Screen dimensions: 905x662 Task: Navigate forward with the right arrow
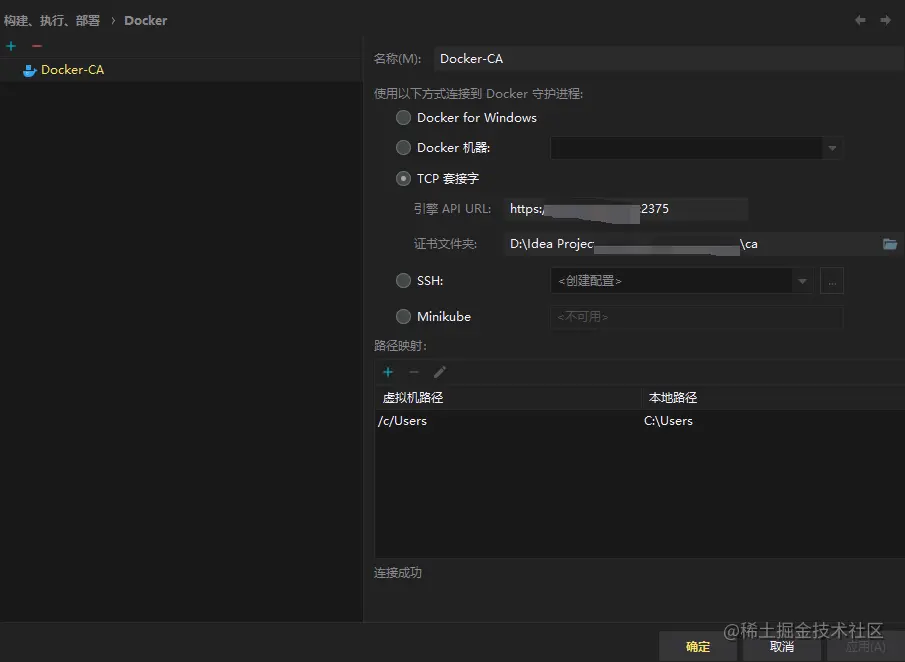pos(885,20)
